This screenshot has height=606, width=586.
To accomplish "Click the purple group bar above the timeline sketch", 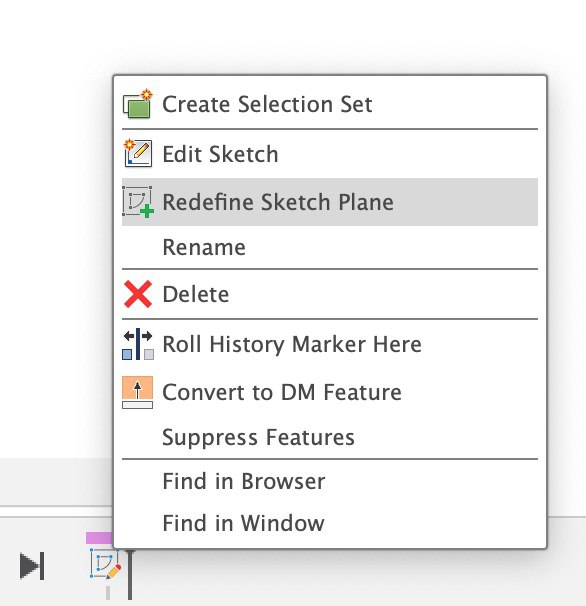I will tap(99, 538).
